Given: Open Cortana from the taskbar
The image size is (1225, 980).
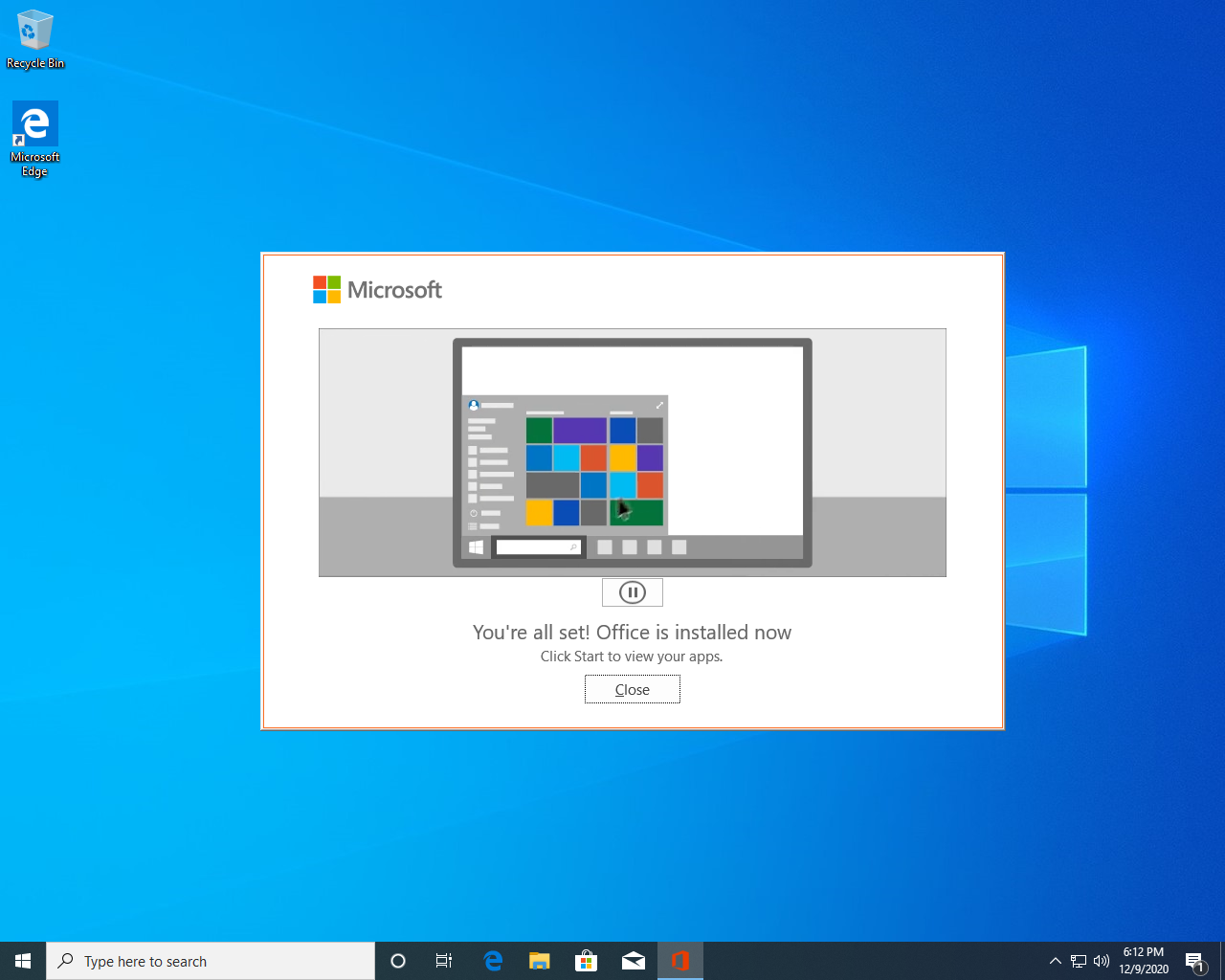Looking at the screenshot, I should pyautogui.click(x=398, y=961).
